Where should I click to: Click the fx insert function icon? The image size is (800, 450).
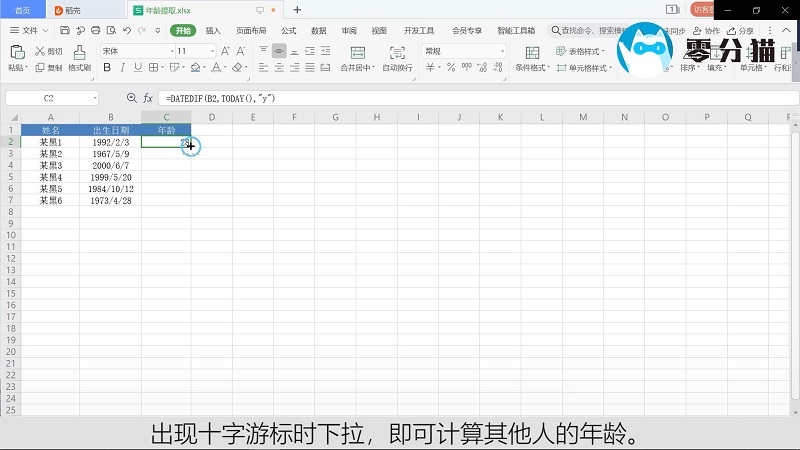(x=148, y=98)
